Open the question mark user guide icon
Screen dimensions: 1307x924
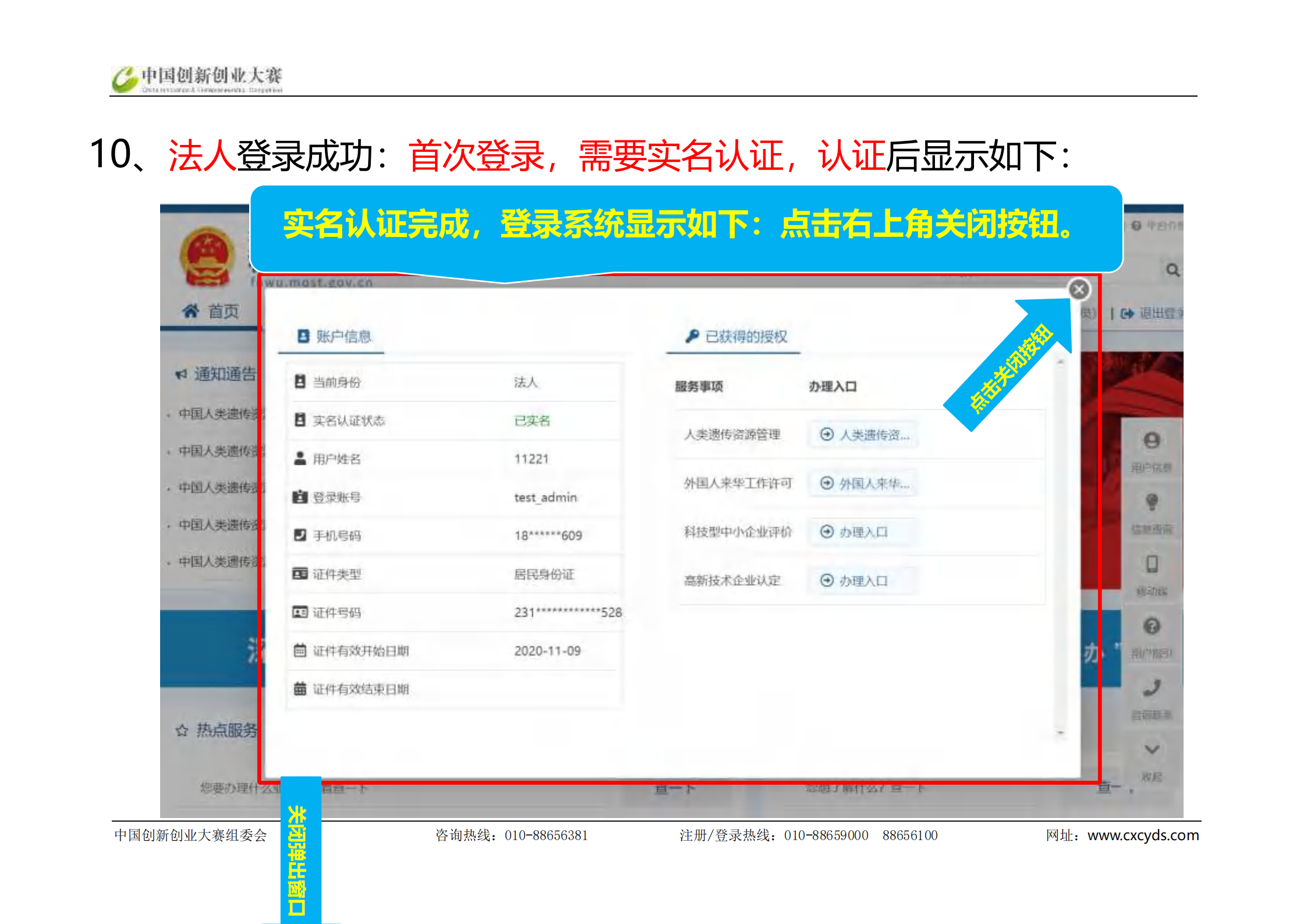click(x=1151, y=626)
